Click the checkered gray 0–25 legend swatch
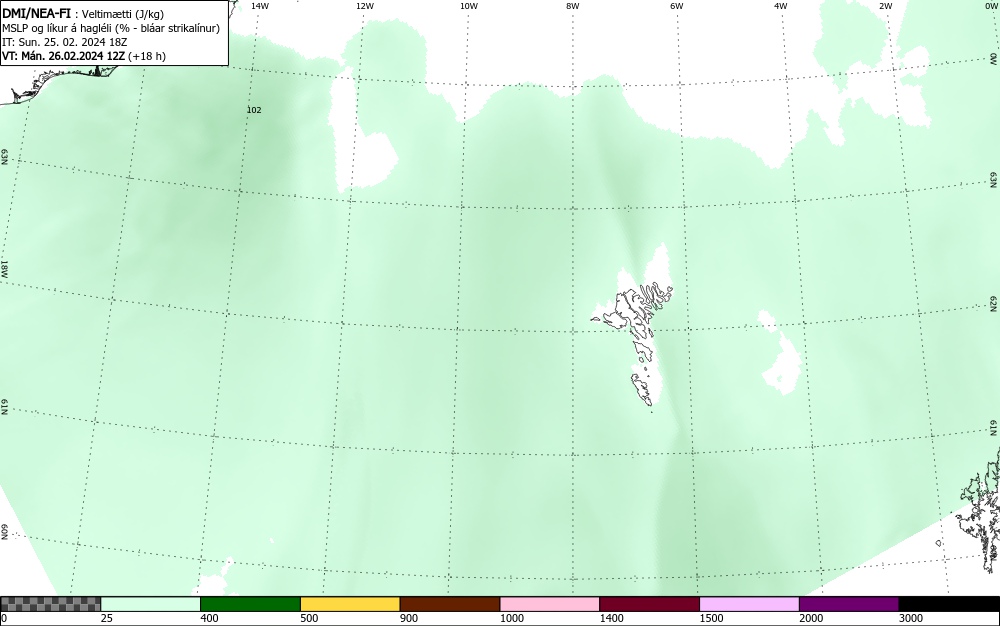 pyautogui.click(x=50, y=604)
